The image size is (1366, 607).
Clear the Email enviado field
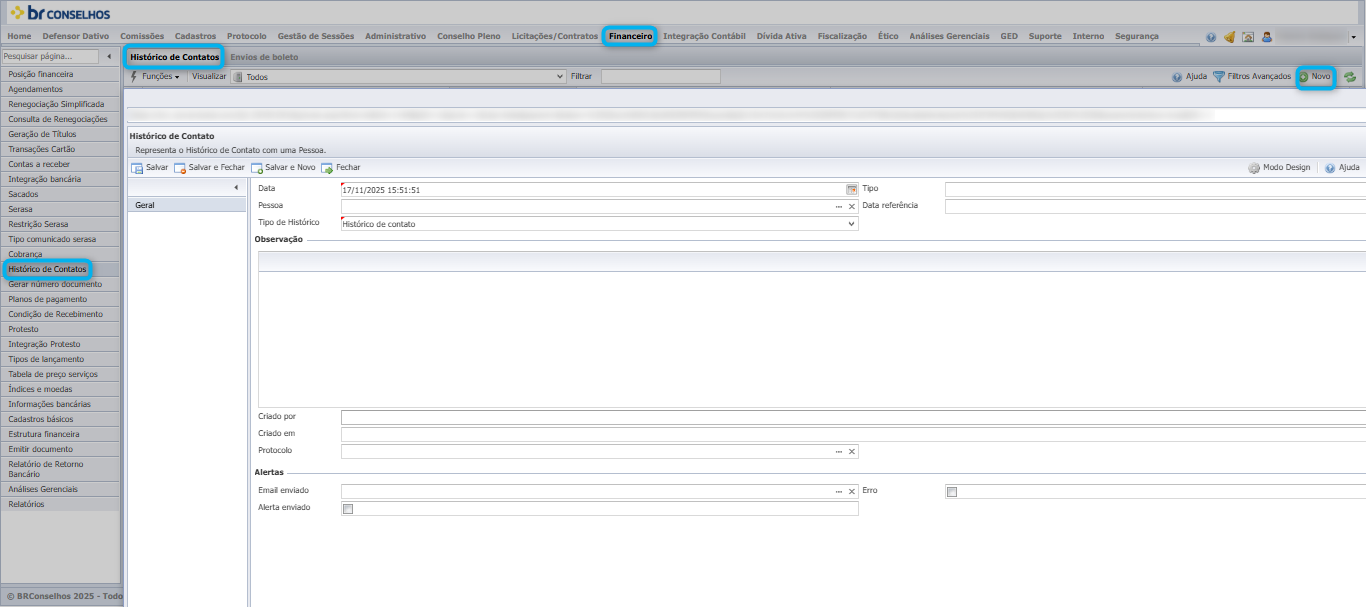852,492
